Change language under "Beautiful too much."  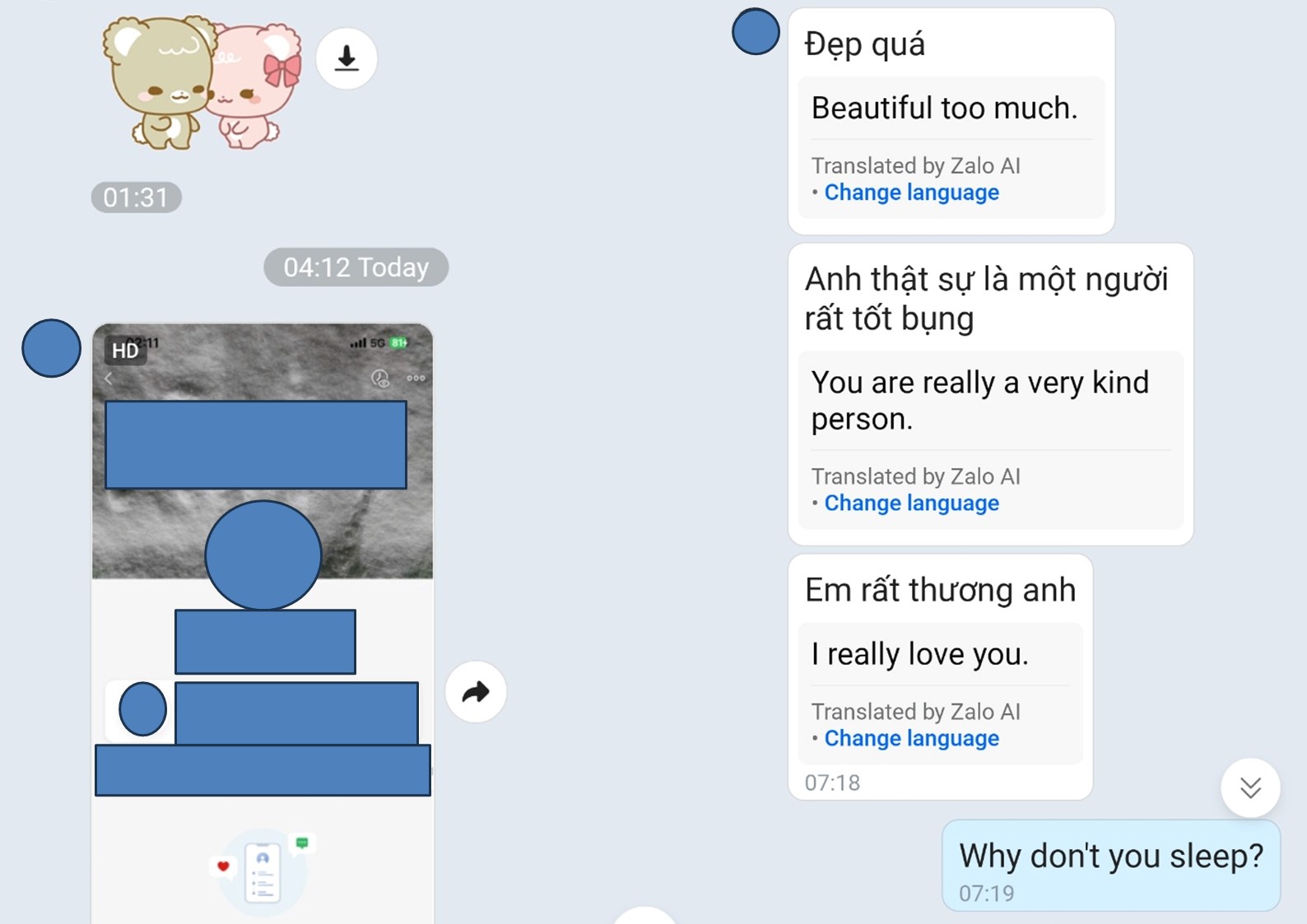coord(911,193)
